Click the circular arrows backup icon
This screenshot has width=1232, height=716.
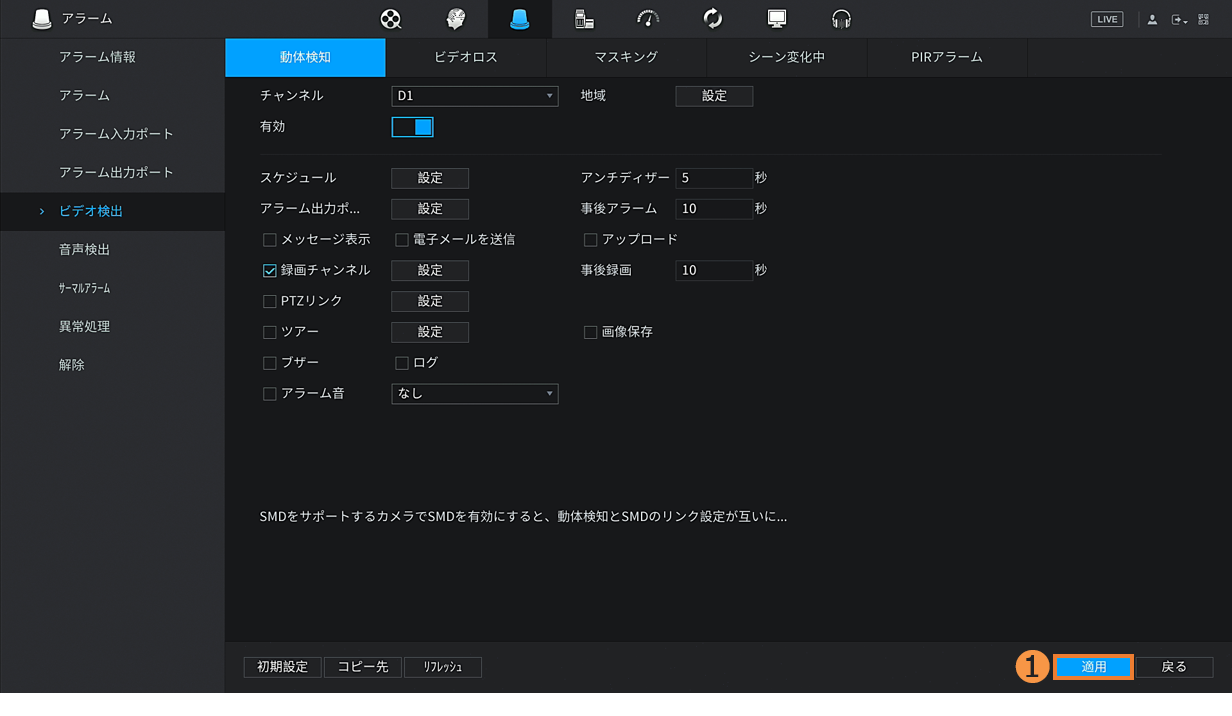(x=713, y=19)
